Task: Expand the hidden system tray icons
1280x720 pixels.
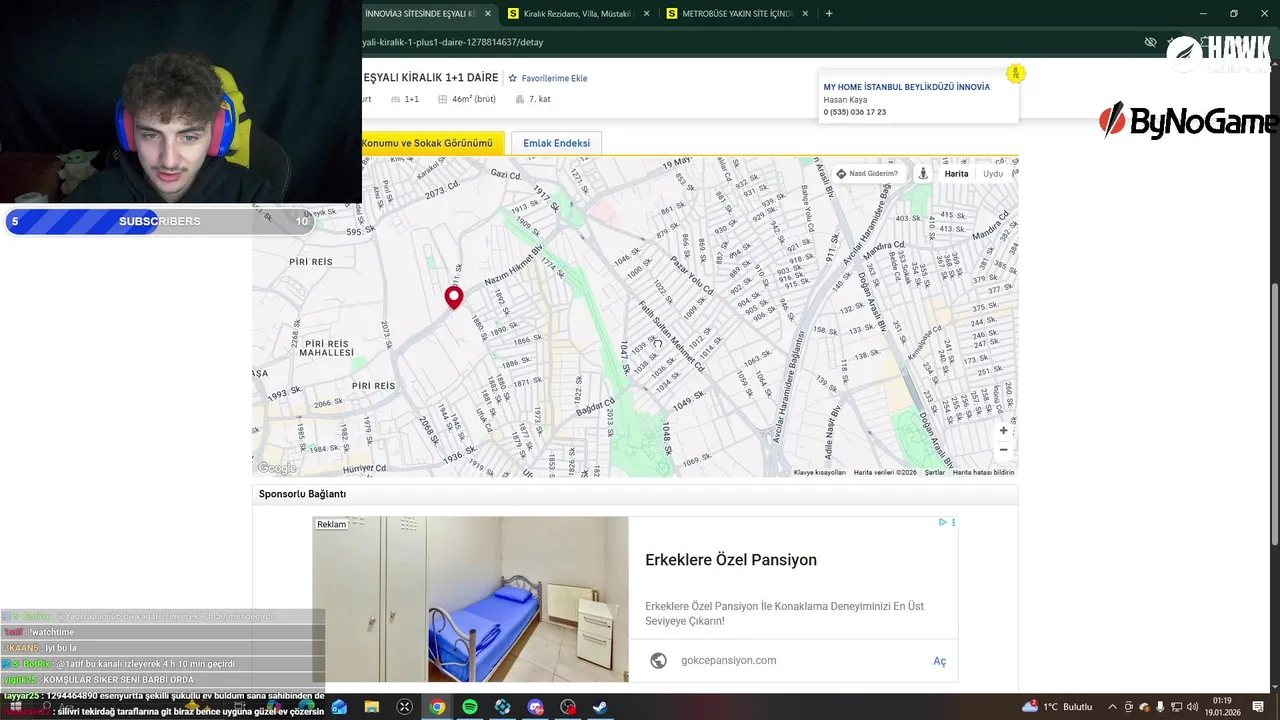Action: pyautogui.click(x=1112, y=707)
